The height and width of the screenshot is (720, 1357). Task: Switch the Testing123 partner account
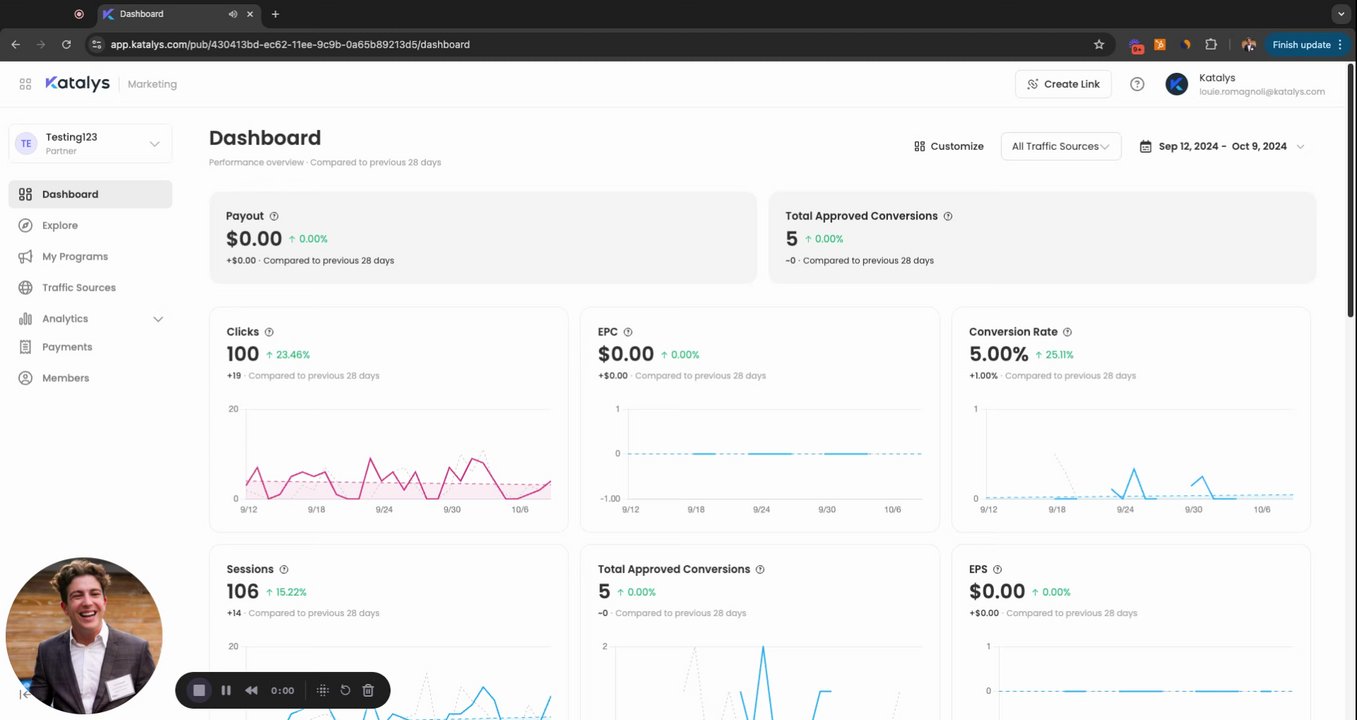coord(90,143)
